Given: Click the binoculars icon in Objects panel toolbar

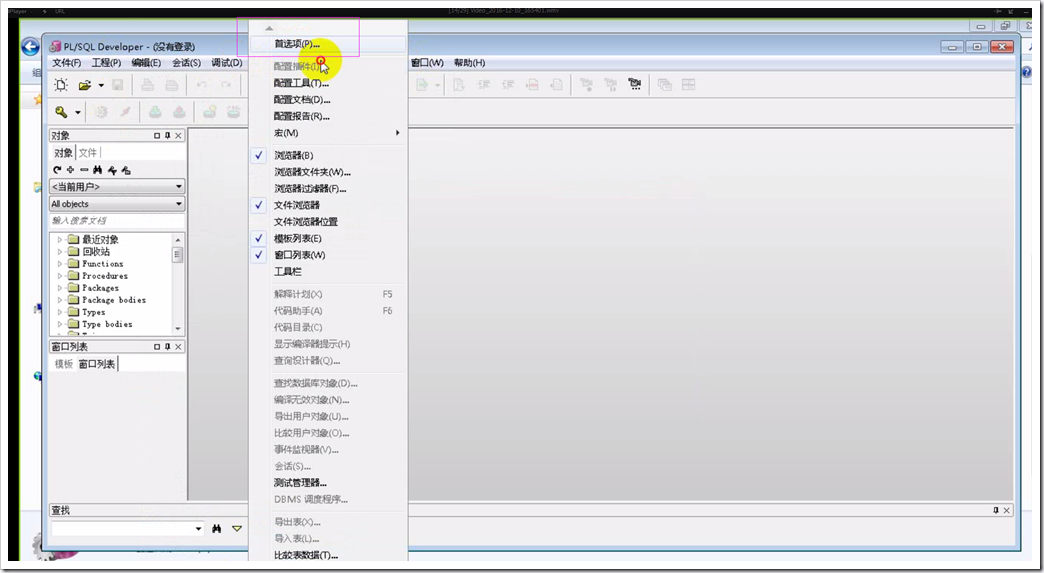Looking at the screenshot, I should click(98, 170).
